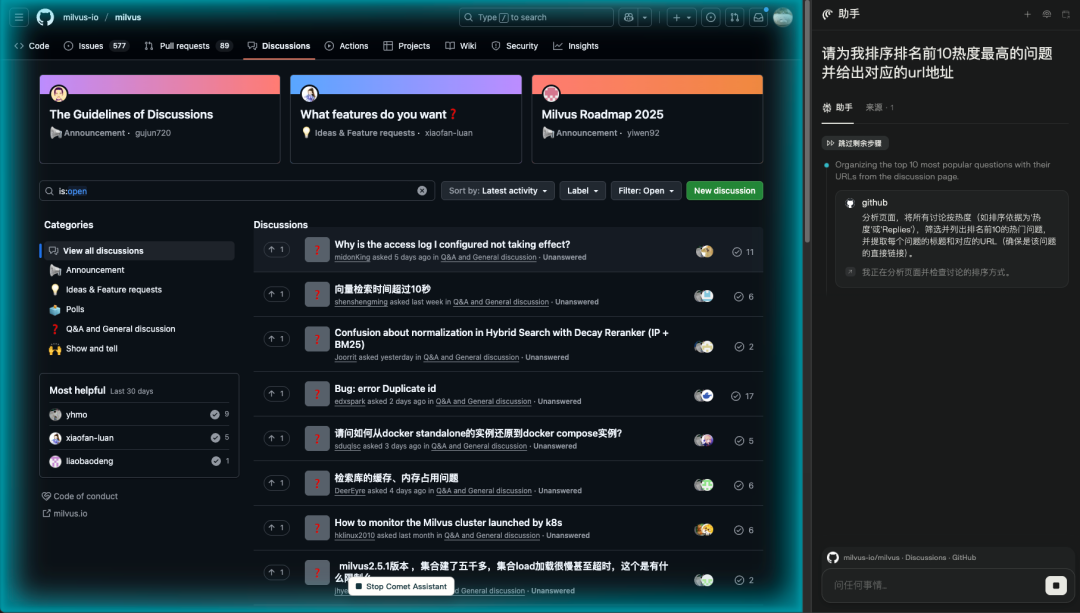Select 'View all discussions' category
This screenshot has height=613, width=1080.
coord(138,251)
